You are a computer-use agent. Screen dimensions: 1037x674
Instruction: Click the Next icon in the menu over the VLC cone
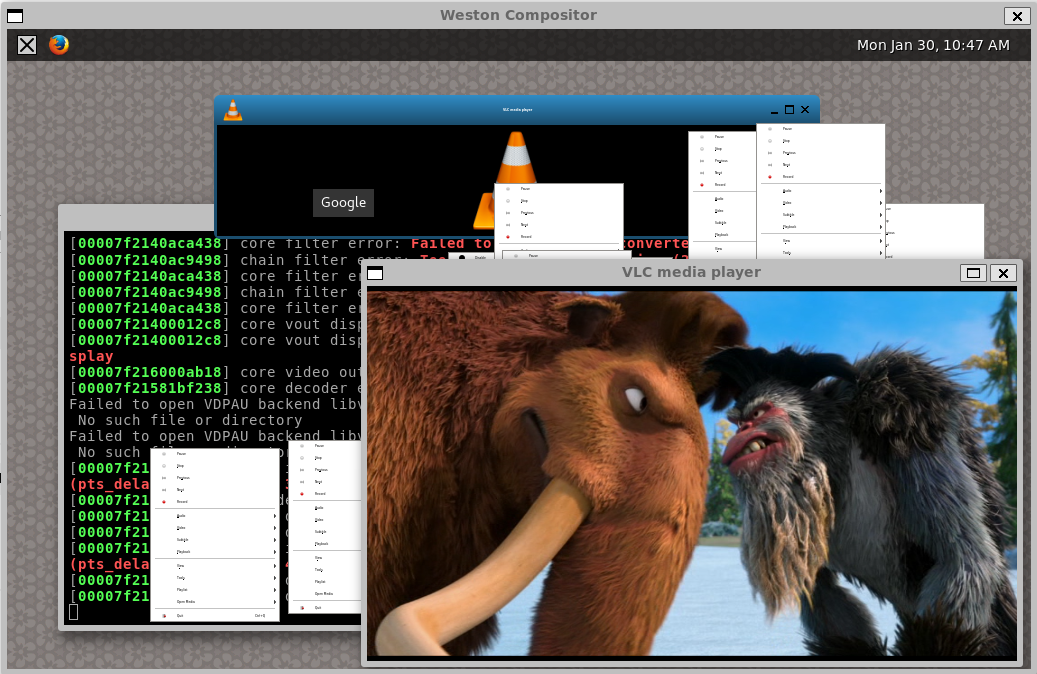click(x=508, y=224)
